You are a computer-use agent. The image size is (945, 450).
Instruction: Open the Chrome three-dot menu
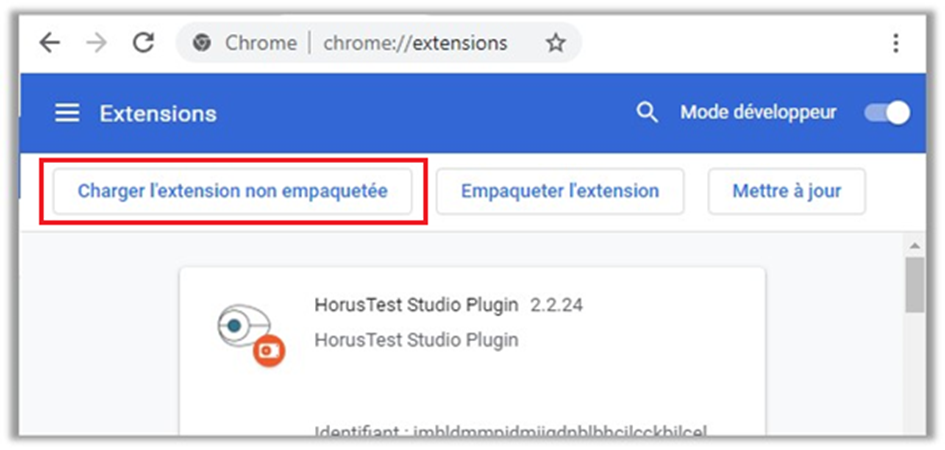coord(895,43)
